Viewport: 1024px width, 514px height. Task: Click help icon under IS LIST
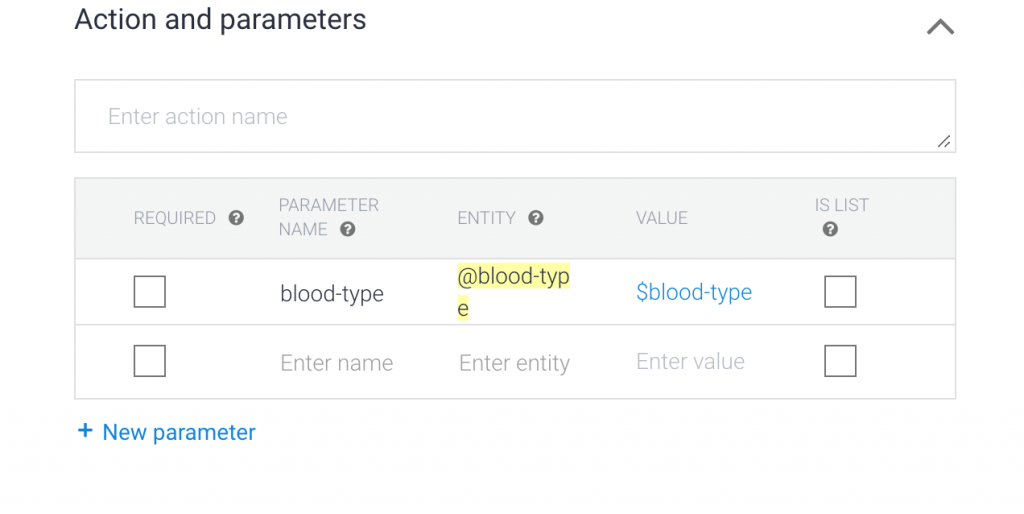pos(830,229)
